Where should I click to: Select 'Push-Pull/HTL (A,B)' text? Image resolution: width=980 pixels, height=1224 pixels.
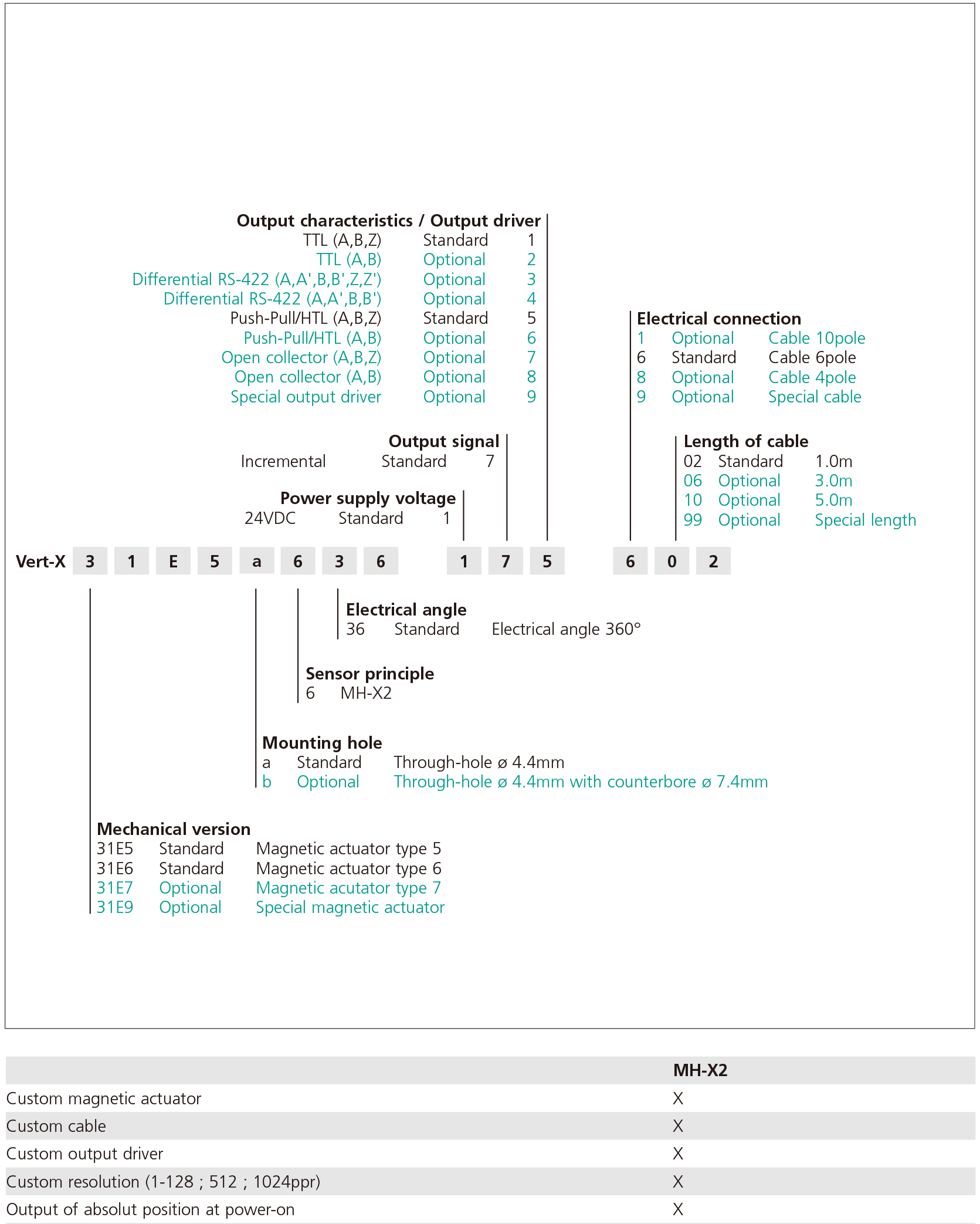coord(313,338)
